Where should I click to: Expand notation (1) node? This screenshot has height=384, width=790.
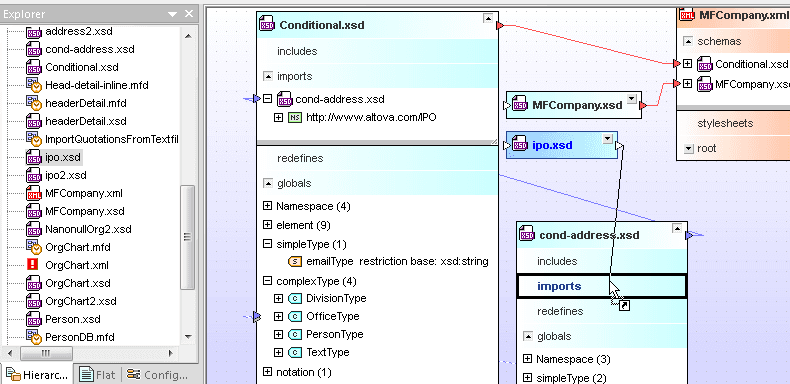268,372
